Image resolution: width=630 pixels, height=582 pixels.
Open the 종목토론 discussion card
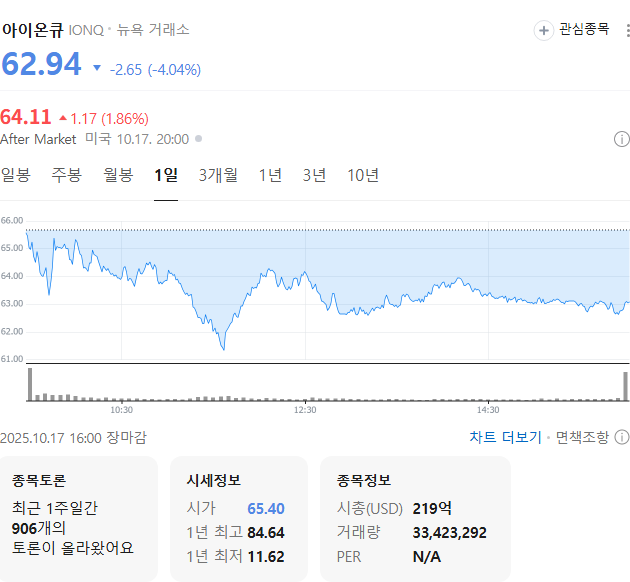coord(79,518)
